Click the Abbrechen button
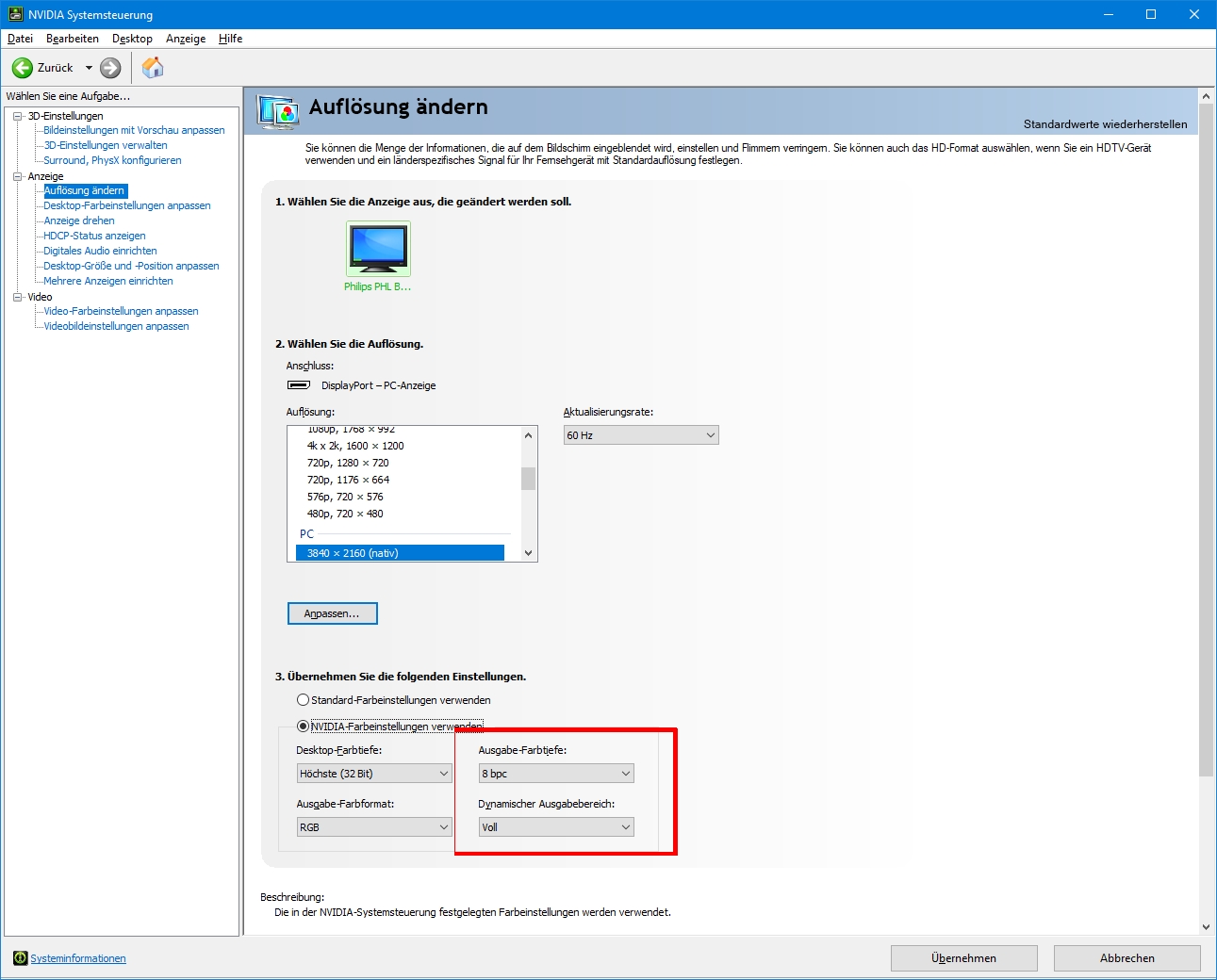Viewport: 1217px width, 980px height. [1127, 958]
